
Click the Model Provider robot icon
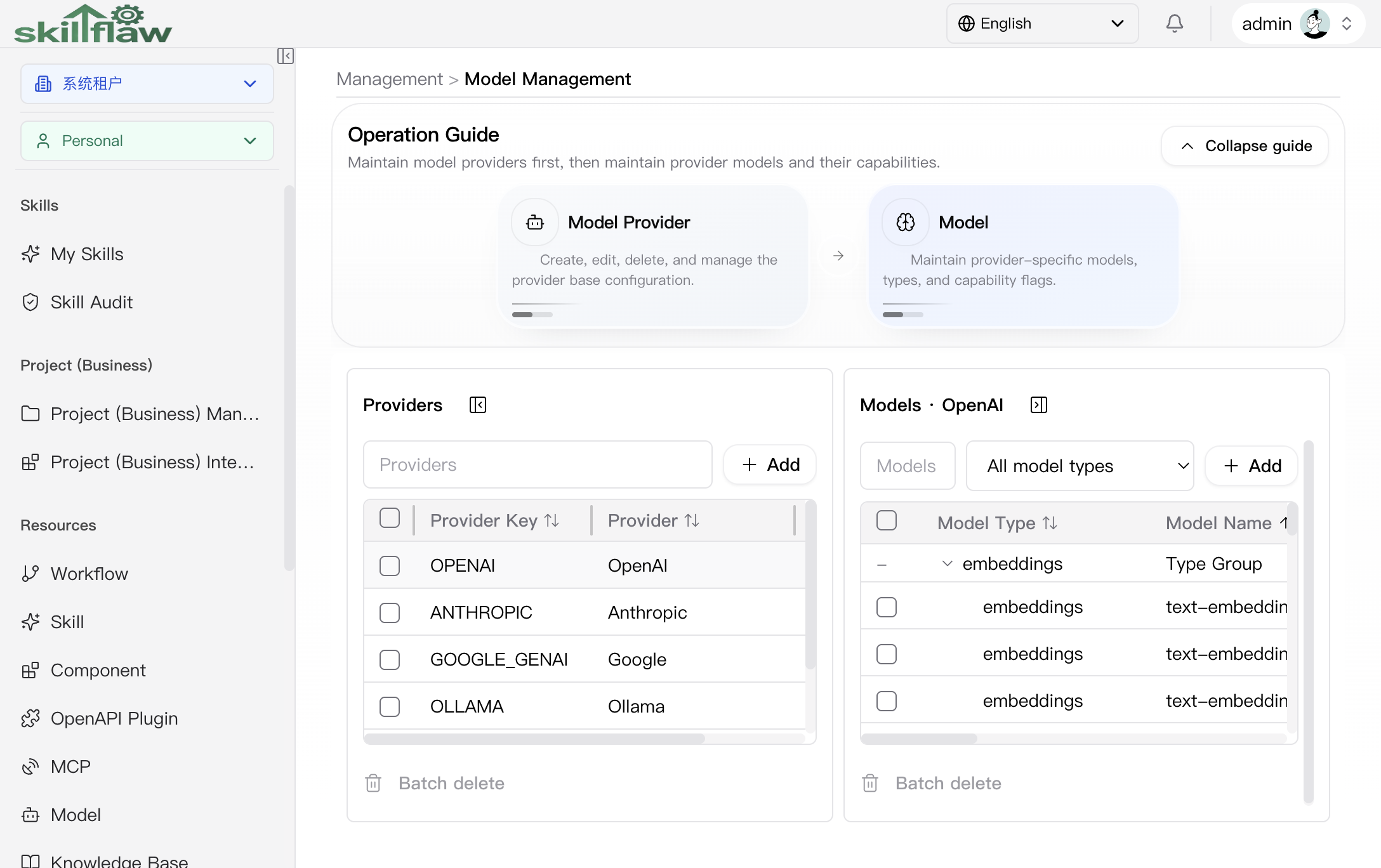coord(535,222)
